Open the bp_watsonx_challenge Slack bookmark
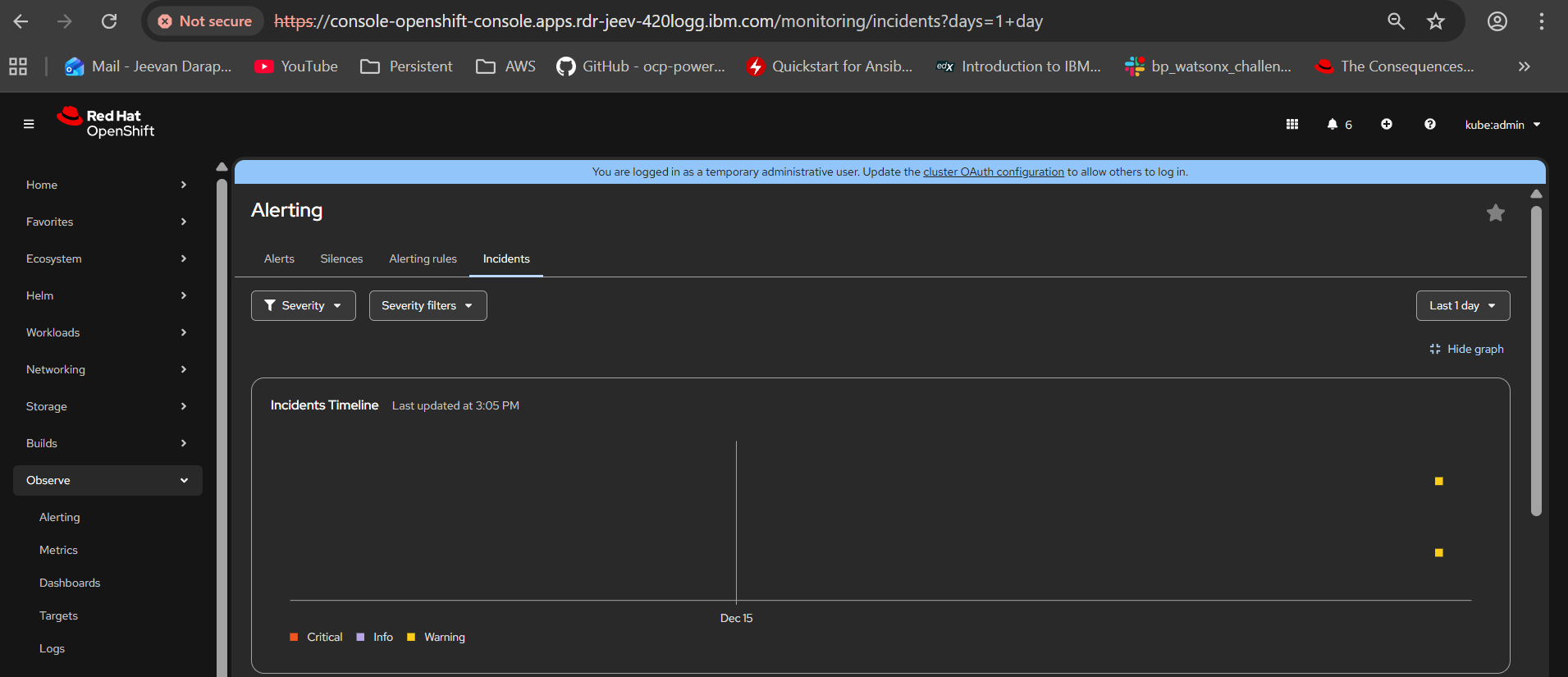1568x677 pixels. pyautogui.click(x=1209, y=66)
